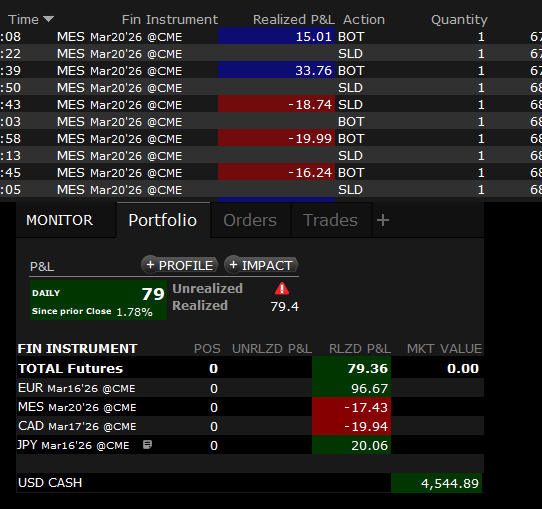Click the CAD realized P&L -19.94 cell

coord(352,426)
